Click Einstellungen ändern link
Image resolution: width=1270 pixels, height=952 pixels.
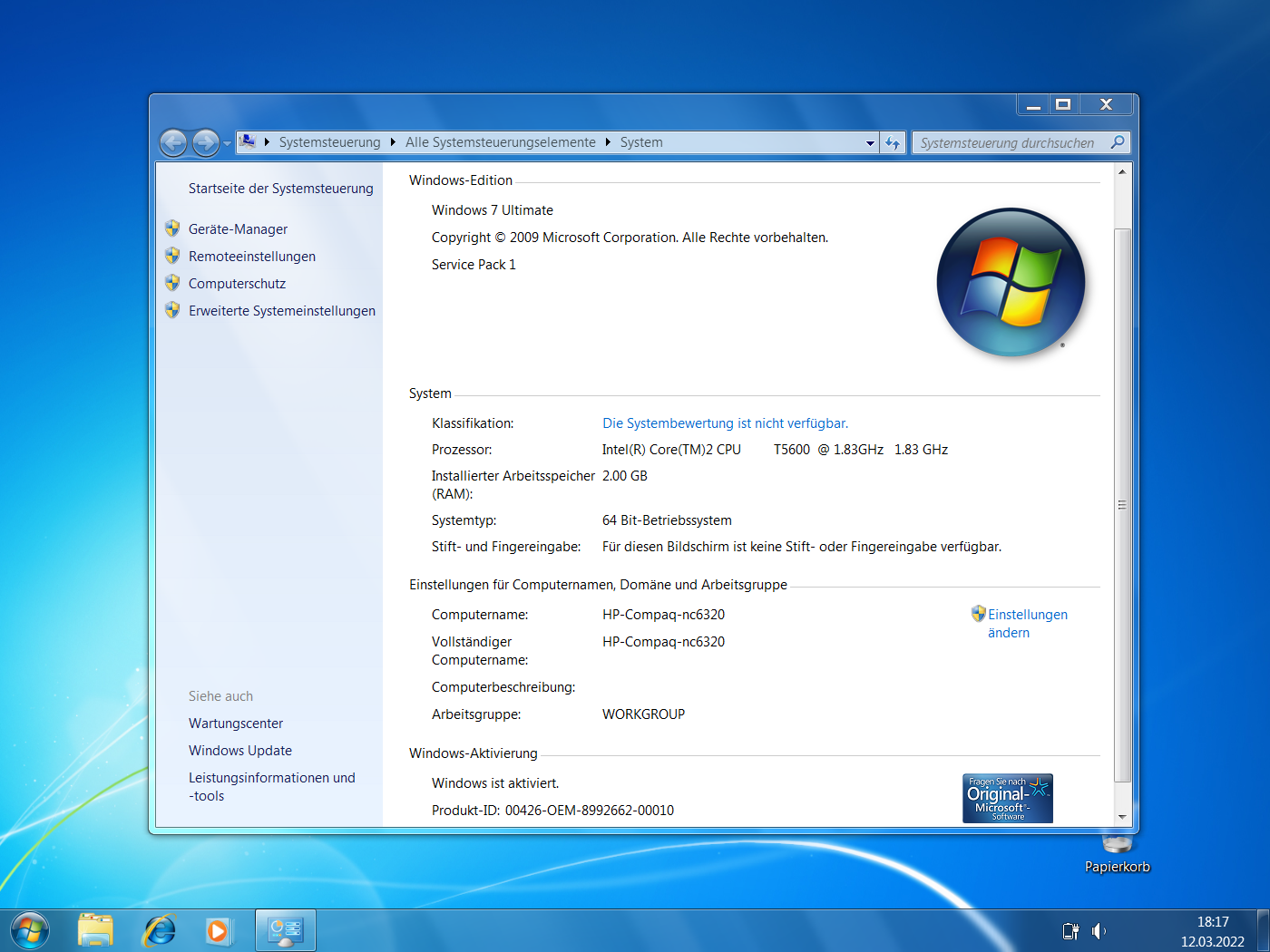tap(1028, 624)
